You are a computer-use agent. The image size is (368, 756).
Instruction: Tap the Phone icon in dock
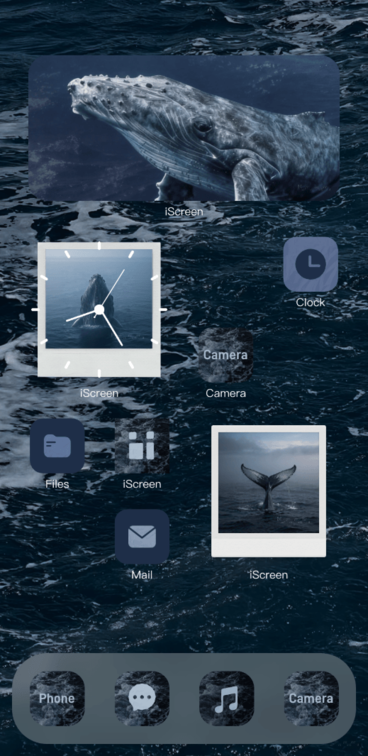[57, 698]
